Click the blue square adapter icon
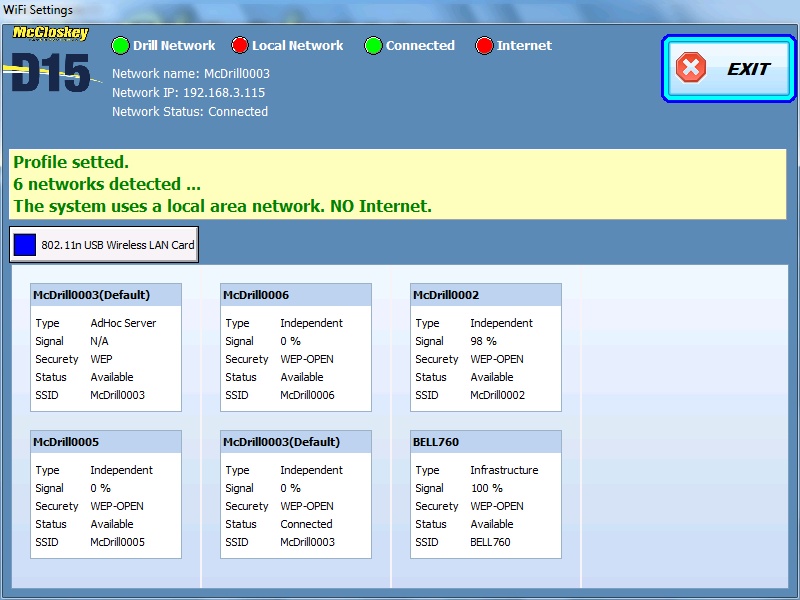Image resolution: width=800 pixels, height=600 pixels. click(25, 244)
